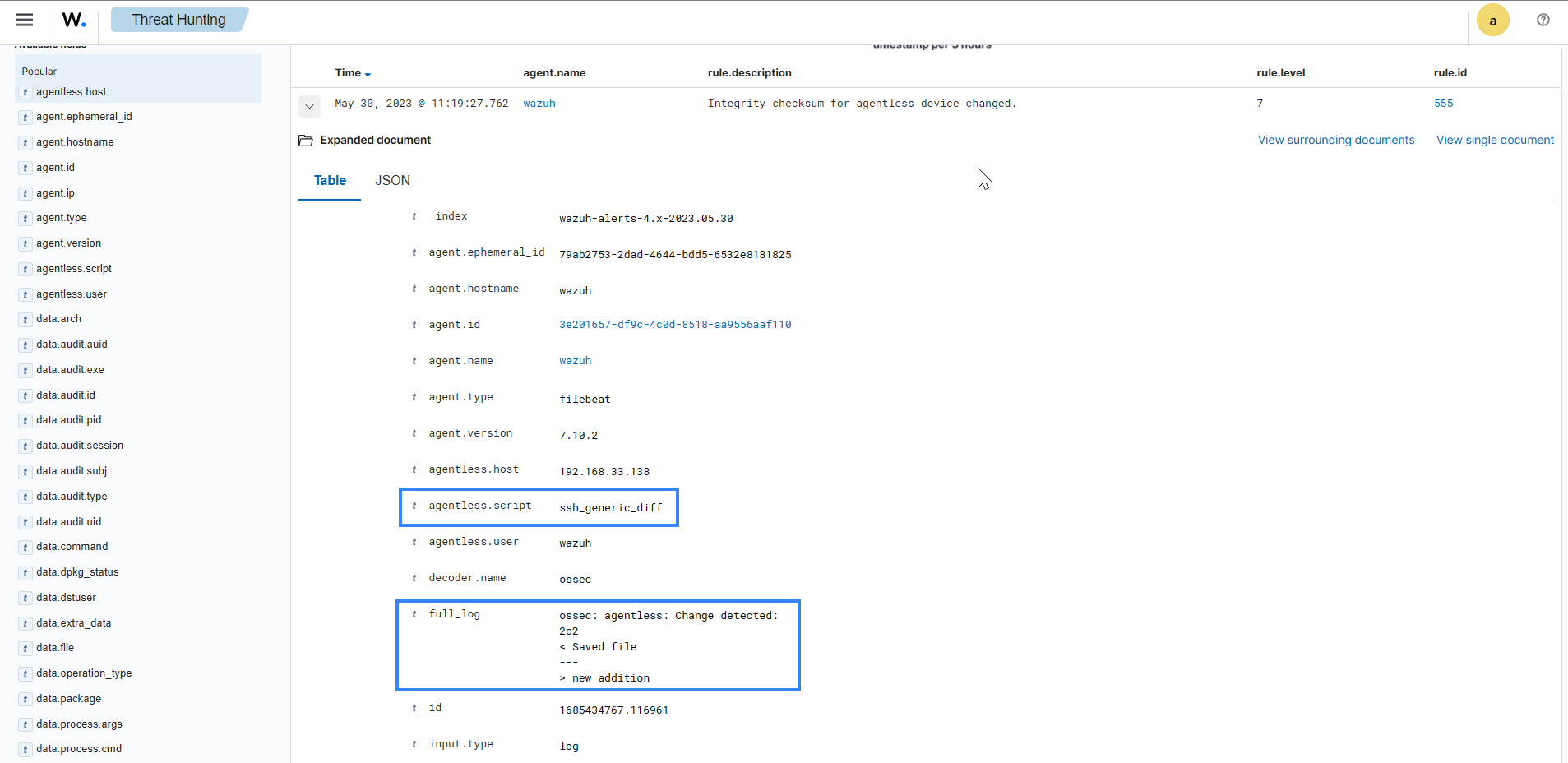Sort by the Time column arrow
The width and height of the screenshot is (1568, 763).
click(368, 74)
